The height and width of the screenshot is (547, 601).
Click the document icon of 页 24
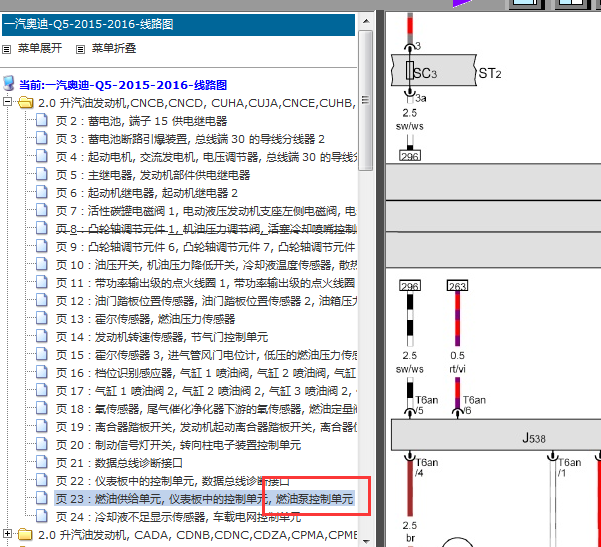coord(41,516)
